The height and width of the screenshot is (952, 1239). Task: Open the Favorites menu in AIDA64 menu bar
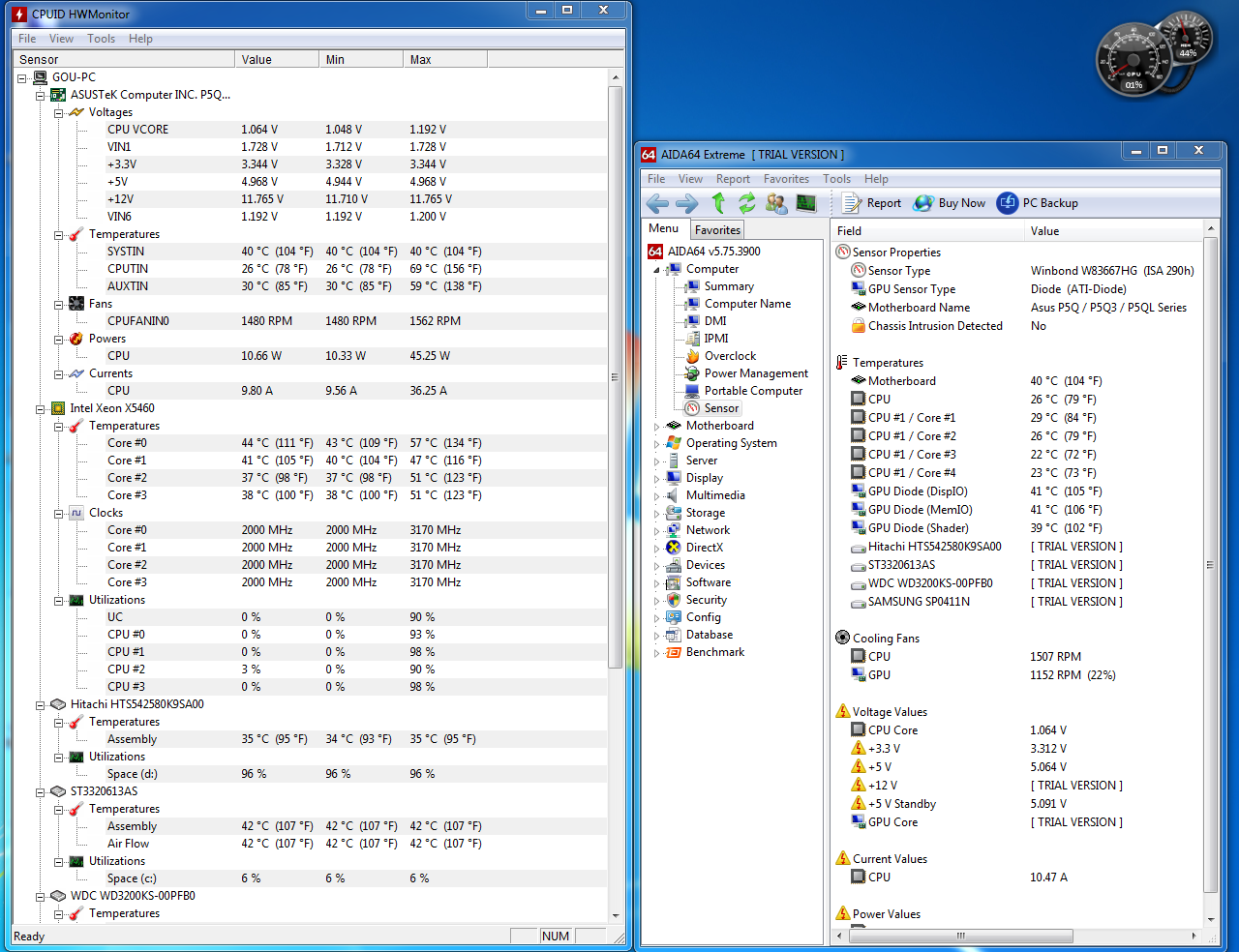pyautogui.click(x=786, y=179)
